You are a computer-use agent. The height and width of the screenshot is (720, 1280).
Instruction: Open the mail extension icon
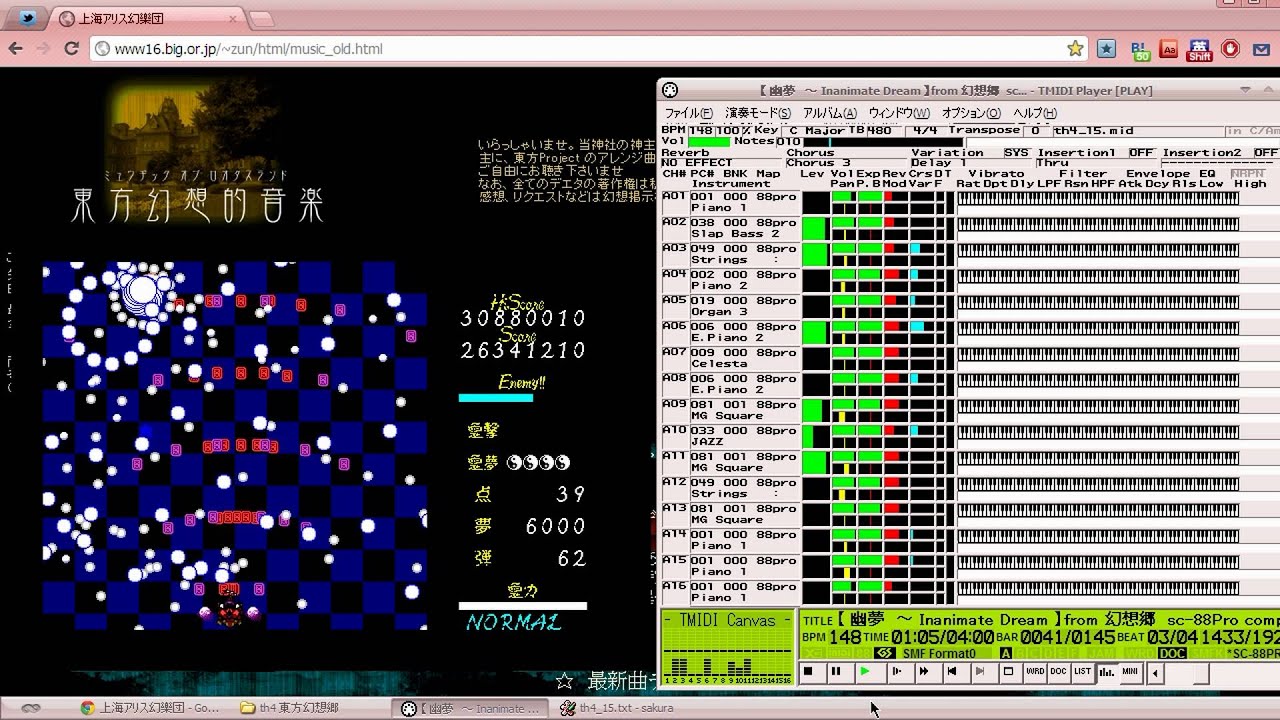click(1261, 48)
